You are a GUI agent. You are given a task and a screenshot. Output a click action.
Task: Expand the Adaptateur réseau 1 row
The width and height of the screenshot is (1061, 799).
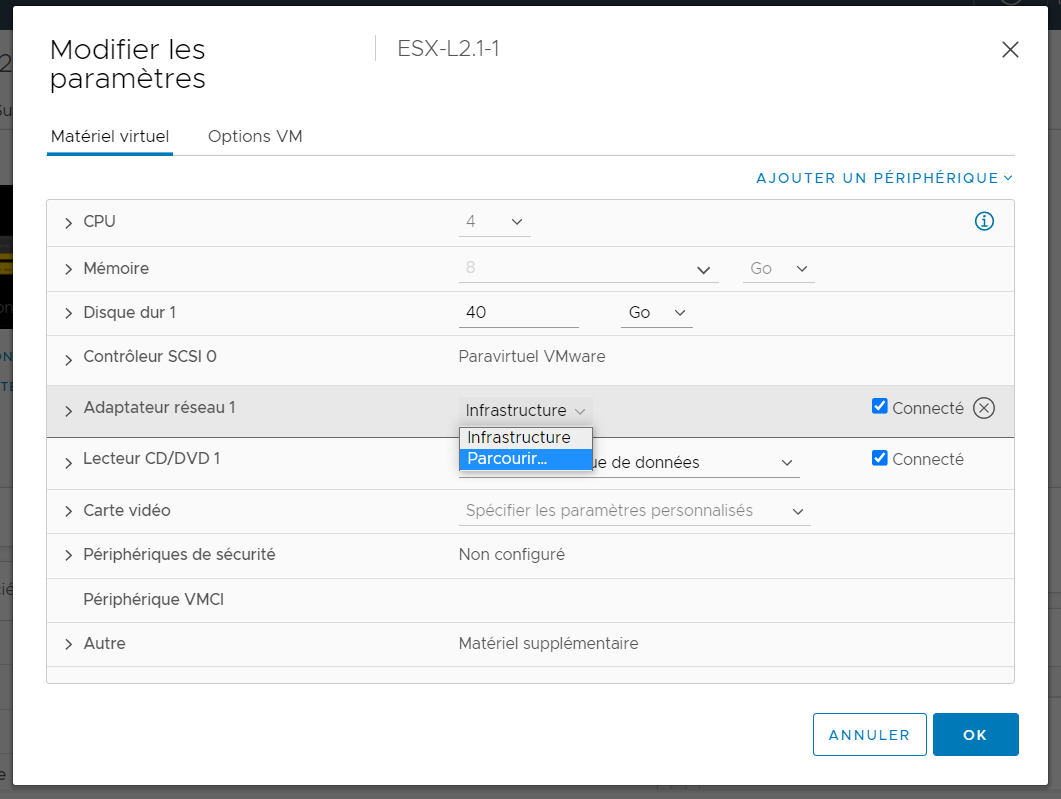point(68,411)
